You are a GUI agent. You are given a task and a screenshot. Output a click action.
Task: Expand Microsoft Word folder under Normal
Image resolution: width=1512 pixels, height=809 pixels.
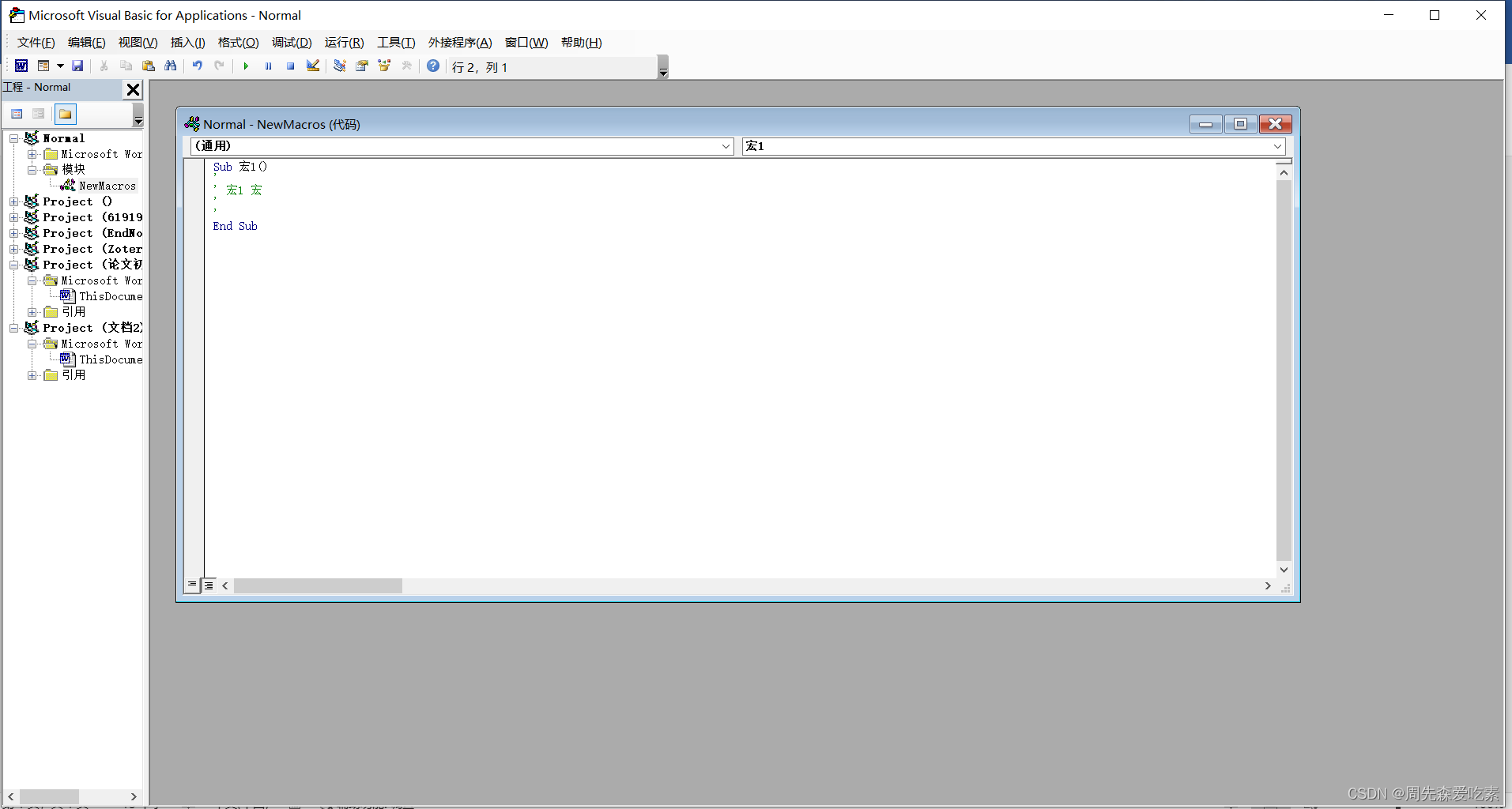click(32, 154)
